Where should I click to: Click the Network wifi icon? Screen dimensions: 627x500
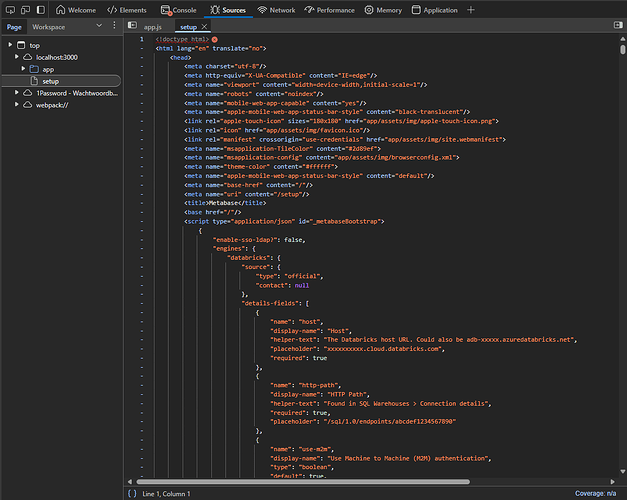(x=262, y=10)
